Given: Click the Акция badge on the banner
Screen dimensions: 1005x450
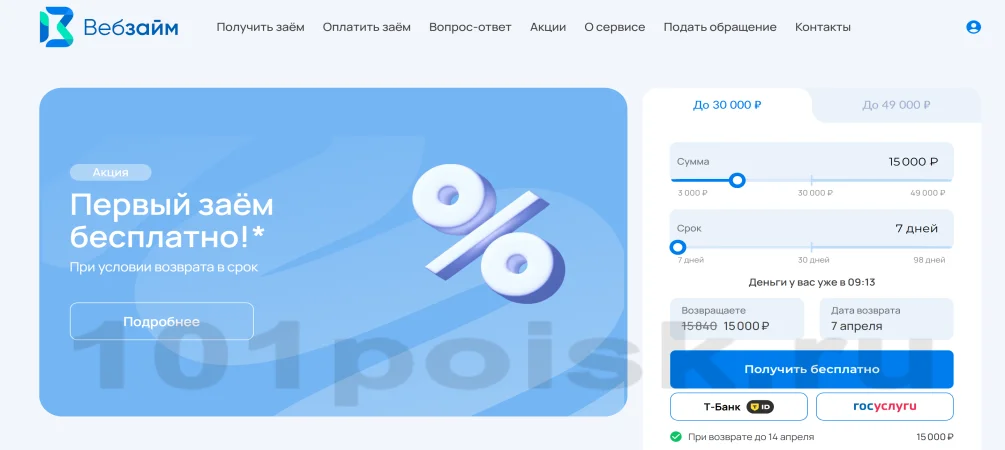Looking at the screenshot, I should (110, 172).
